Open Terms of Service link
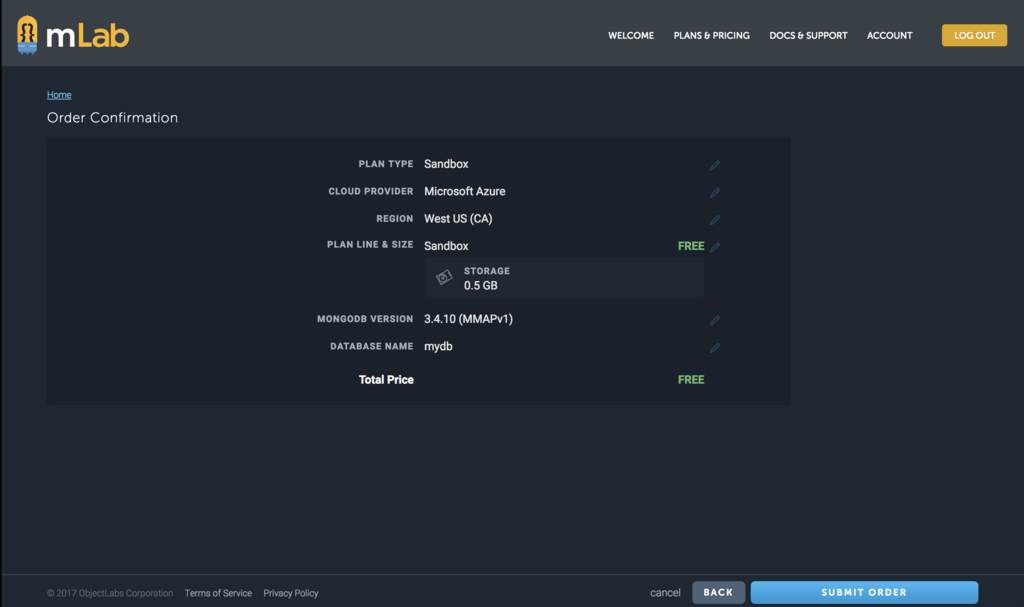1024x607 pixels. click(x=218, y=593)
